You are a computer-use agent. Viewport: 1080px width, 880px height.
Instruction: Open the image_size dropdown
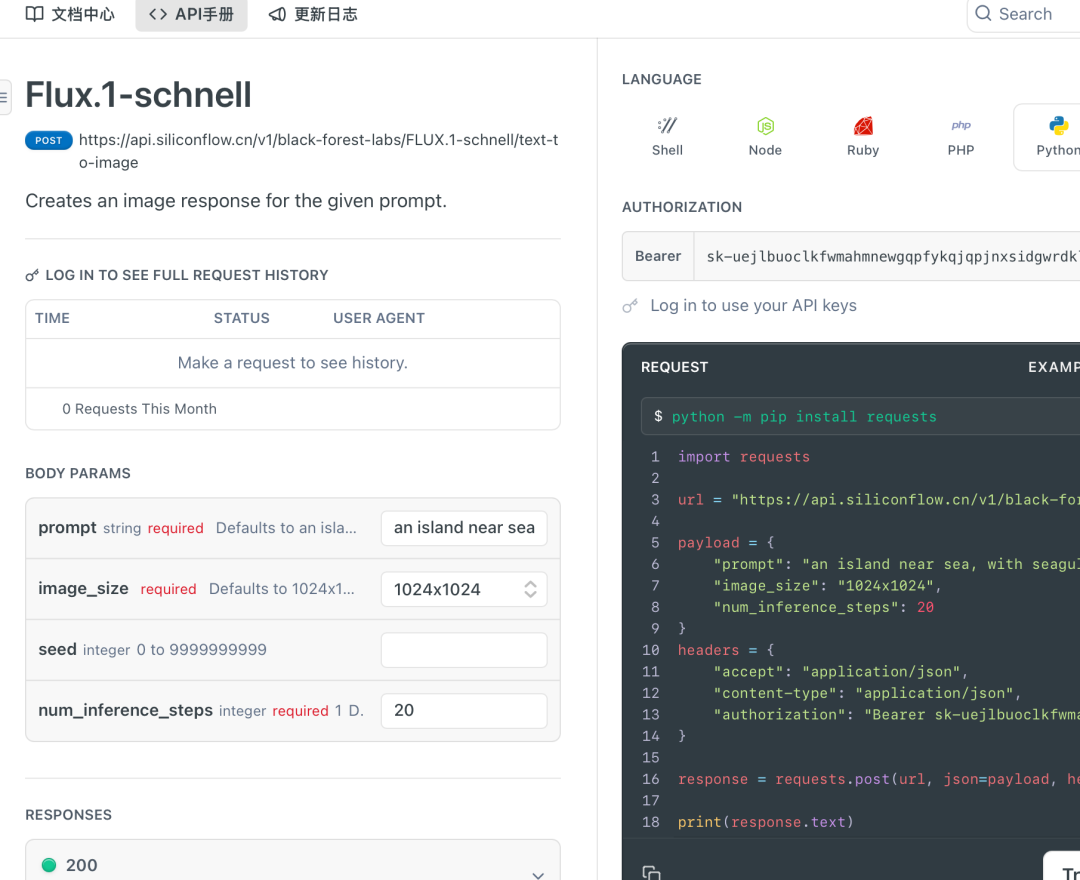click(464, 589)
